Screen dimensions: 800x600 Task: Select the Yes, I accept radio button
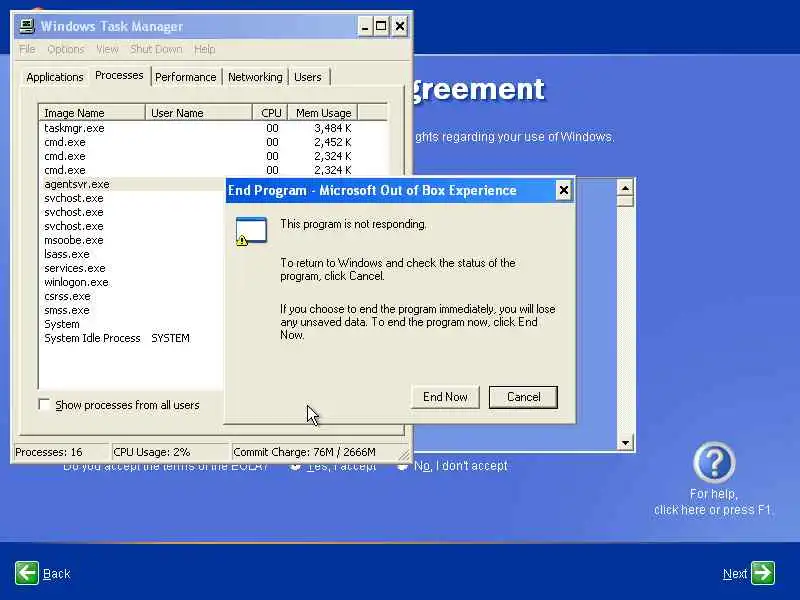[x=295, y=466]
